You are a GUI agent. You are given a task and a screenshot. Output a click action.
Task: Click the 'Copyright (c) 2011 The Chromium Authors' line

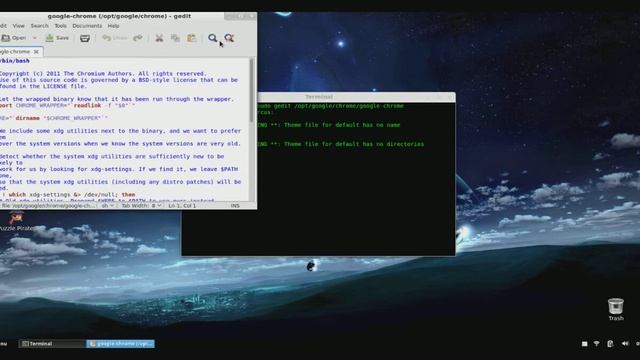103,74
